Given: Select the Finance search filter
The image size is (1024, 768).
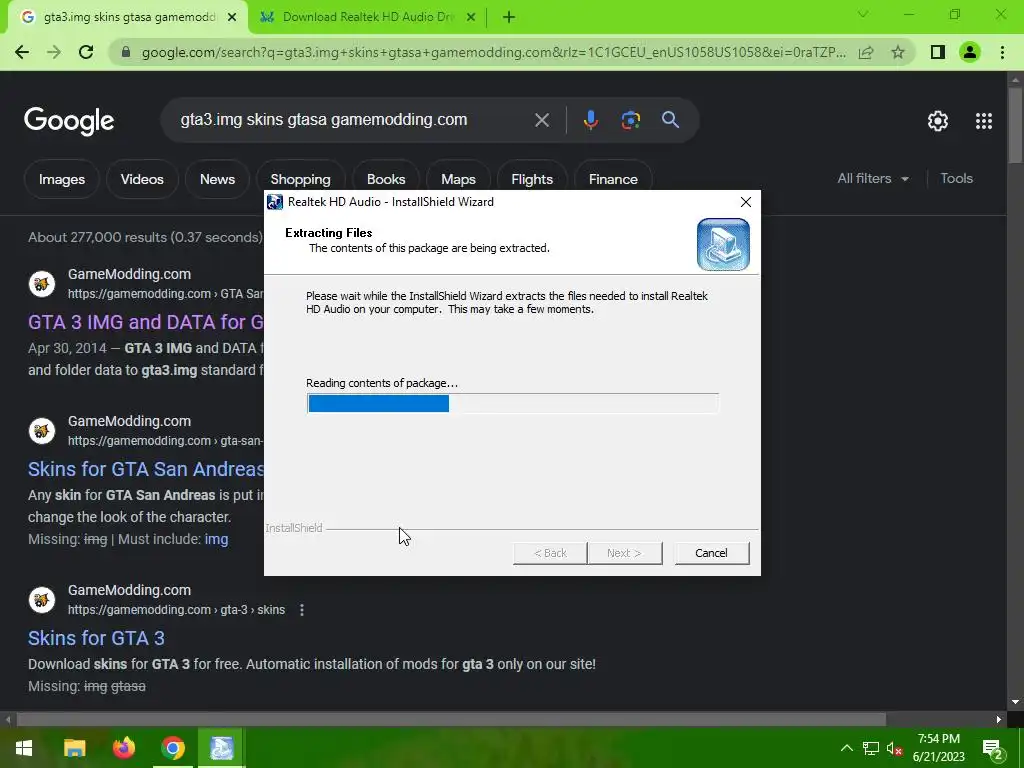Looking at the screenshot, I should 613,179.
